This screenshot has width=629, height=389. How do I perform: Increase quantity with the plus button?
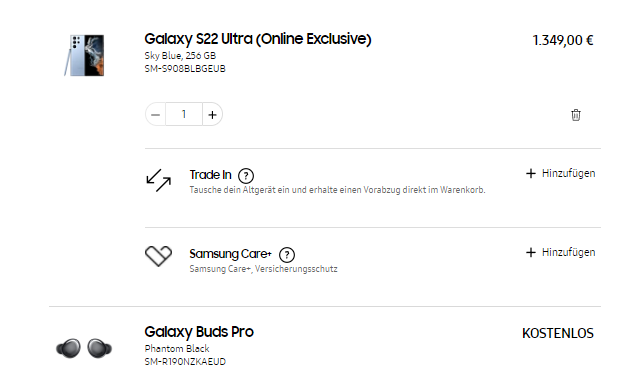(213, 115)
